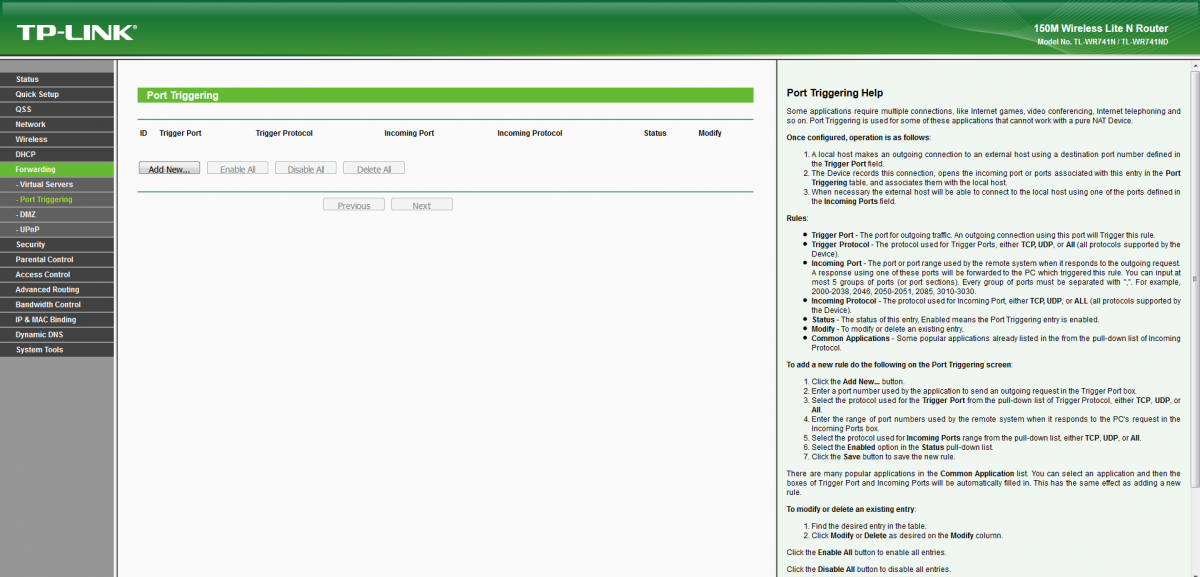Click 'Once configured, operation is as follows' text

(858, 137)
